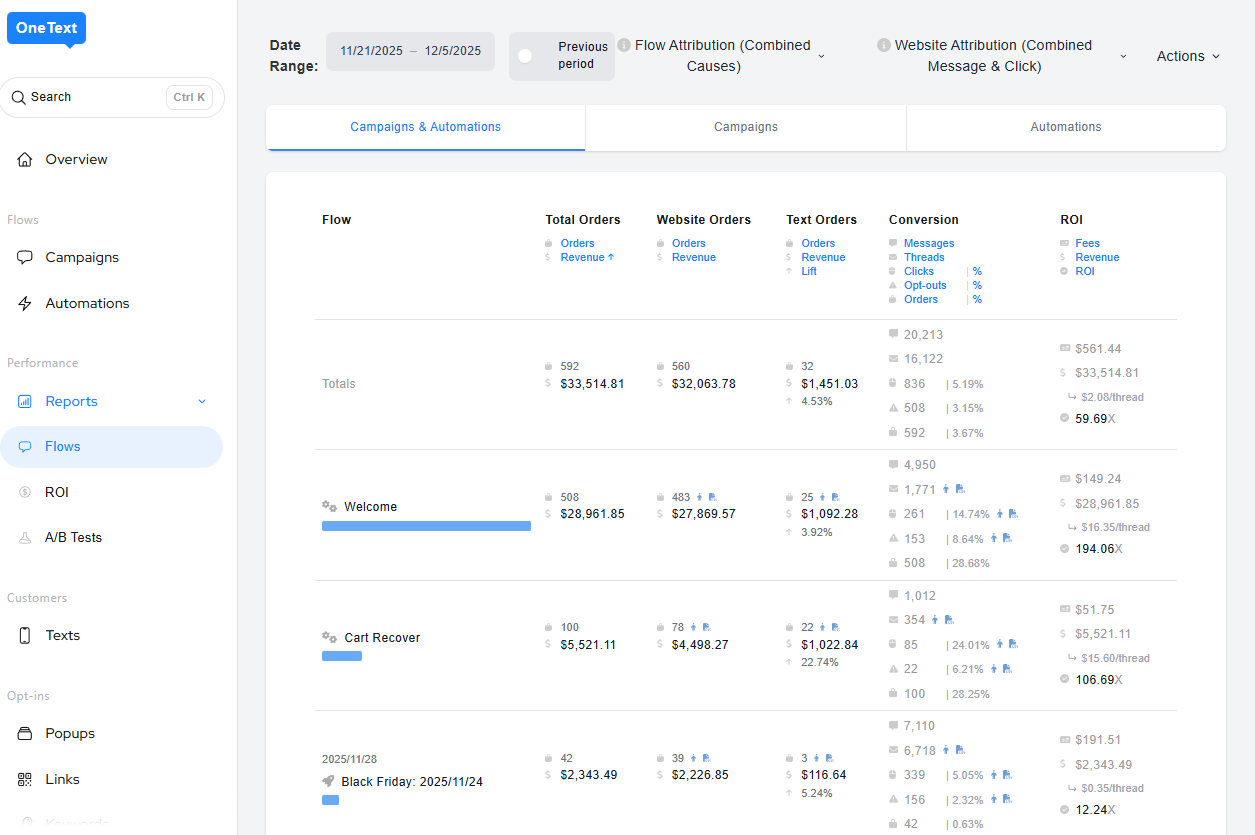Click the date range field
Screen dimensions: 1255x835
[x=410, y=51]
